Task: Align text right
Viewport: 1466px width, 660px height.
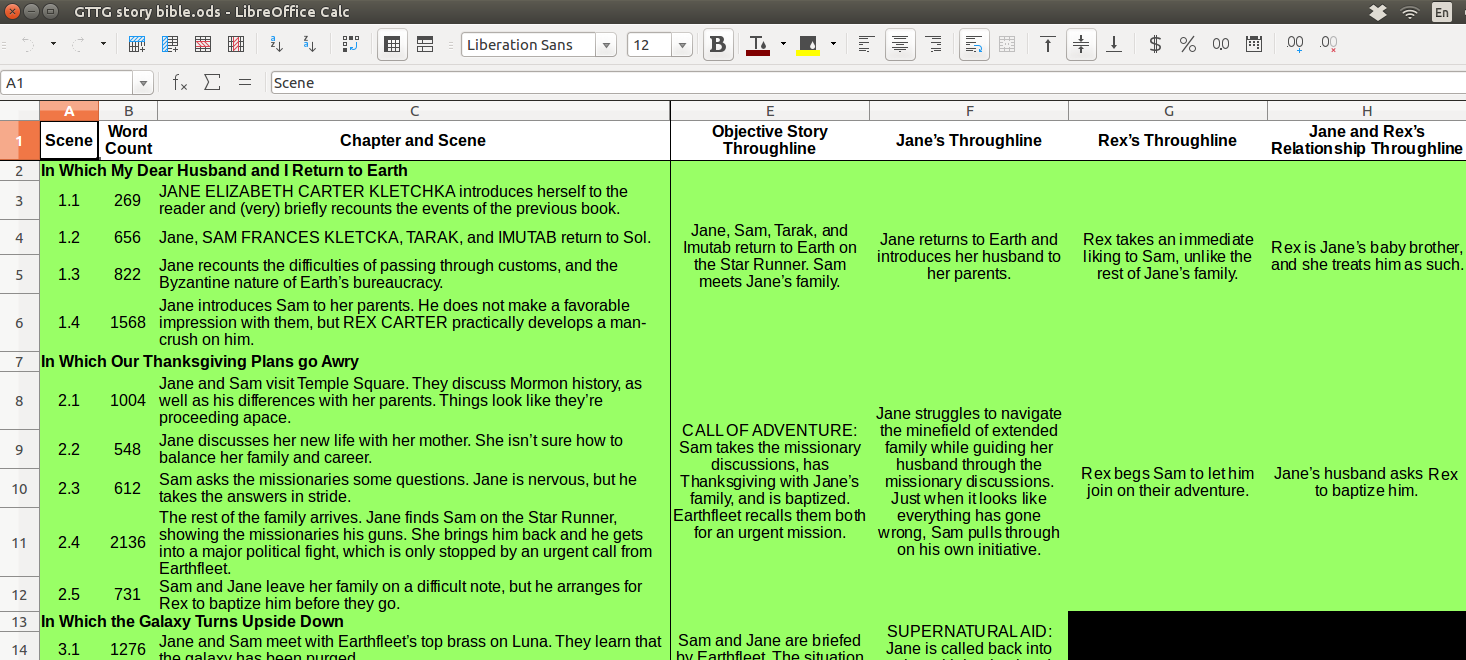Action: (934, 45)
